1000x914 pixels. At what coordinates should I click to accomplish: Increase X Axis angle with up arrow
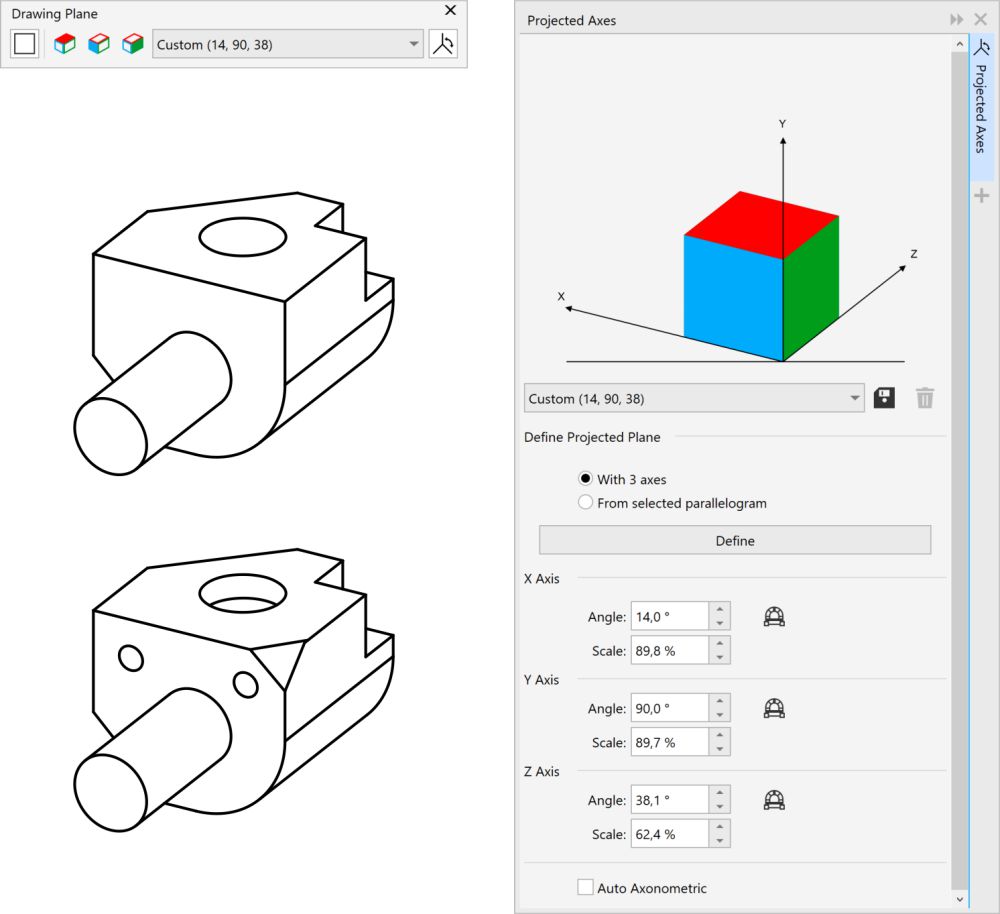tap(719, 610)
